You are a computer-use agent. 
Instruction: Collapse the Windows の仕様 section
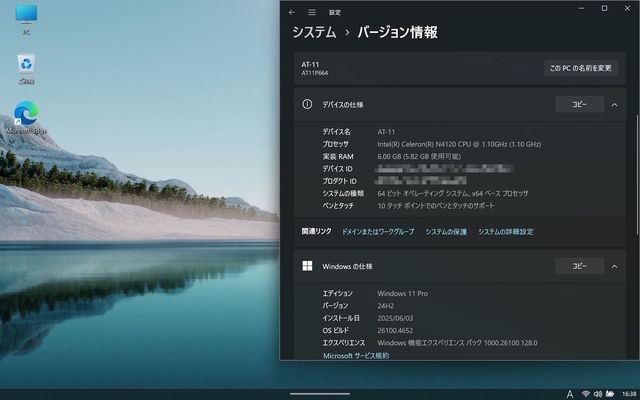point(614,267)
